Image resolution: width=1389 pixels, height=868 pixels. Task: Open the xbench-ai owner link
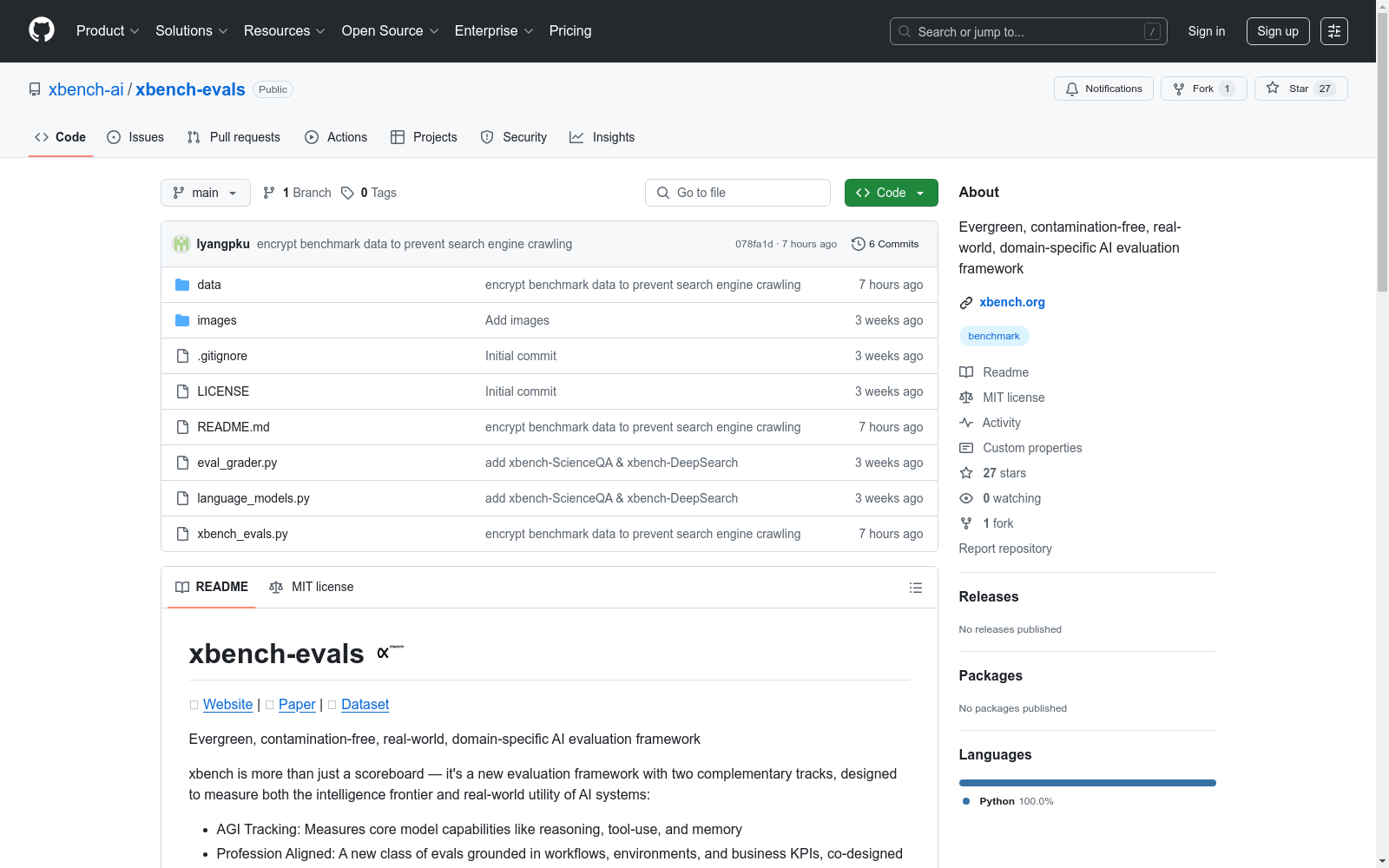point(86,89)
